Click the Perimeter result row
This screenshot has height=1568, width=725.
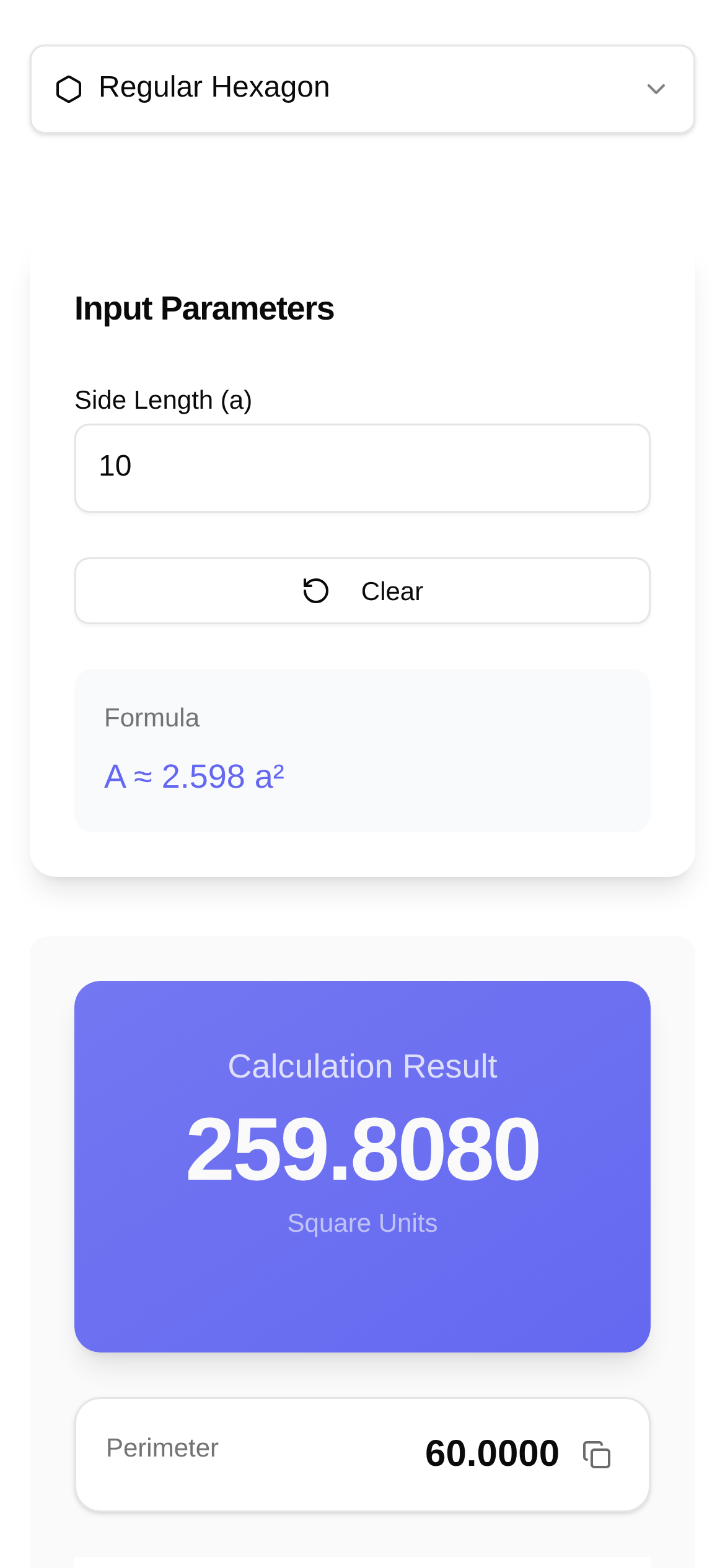(x=362, y=1452)
